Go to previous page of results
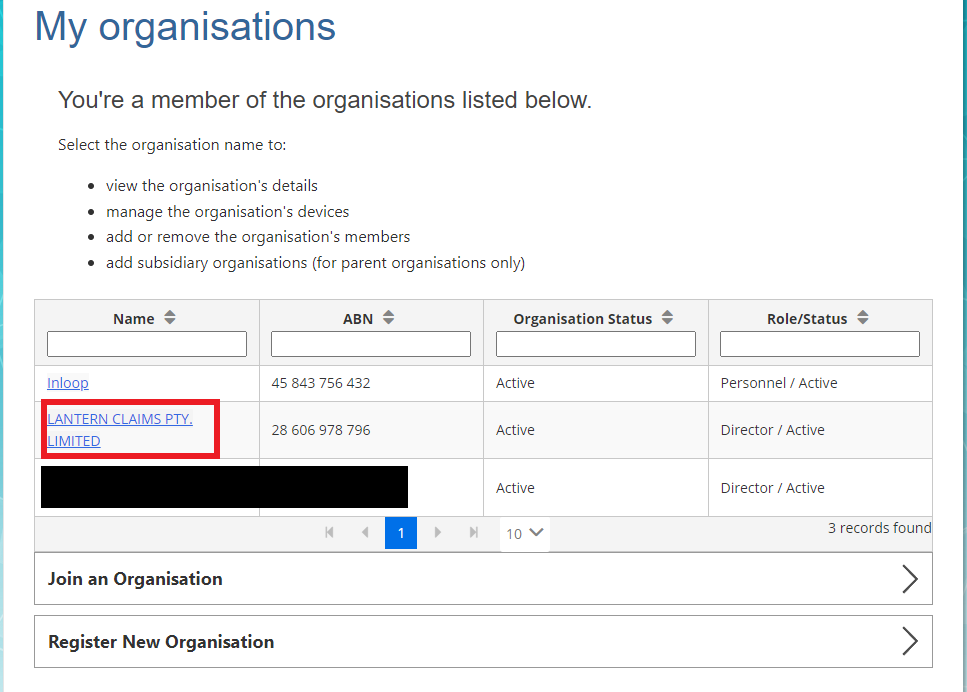The image size is (967, 692). tap(365, 533)
